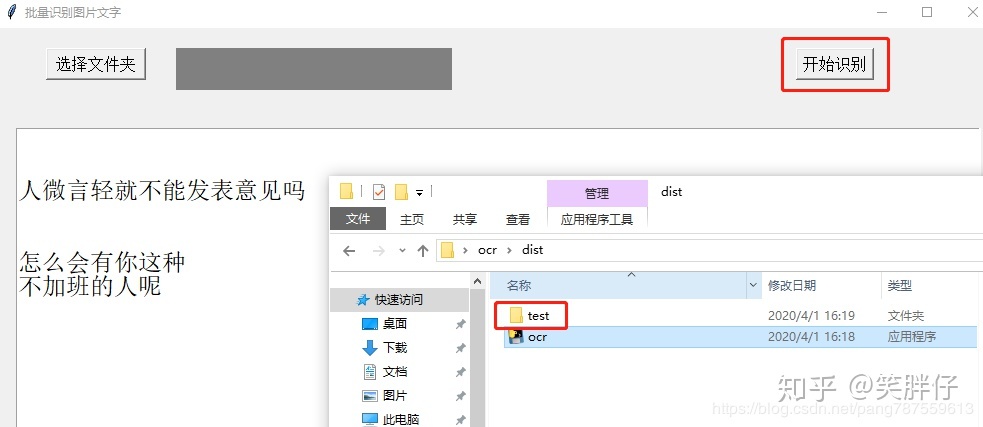Switch to the 查看 ribbon tab
Viewport: 983px width, 427px height.
518,219
